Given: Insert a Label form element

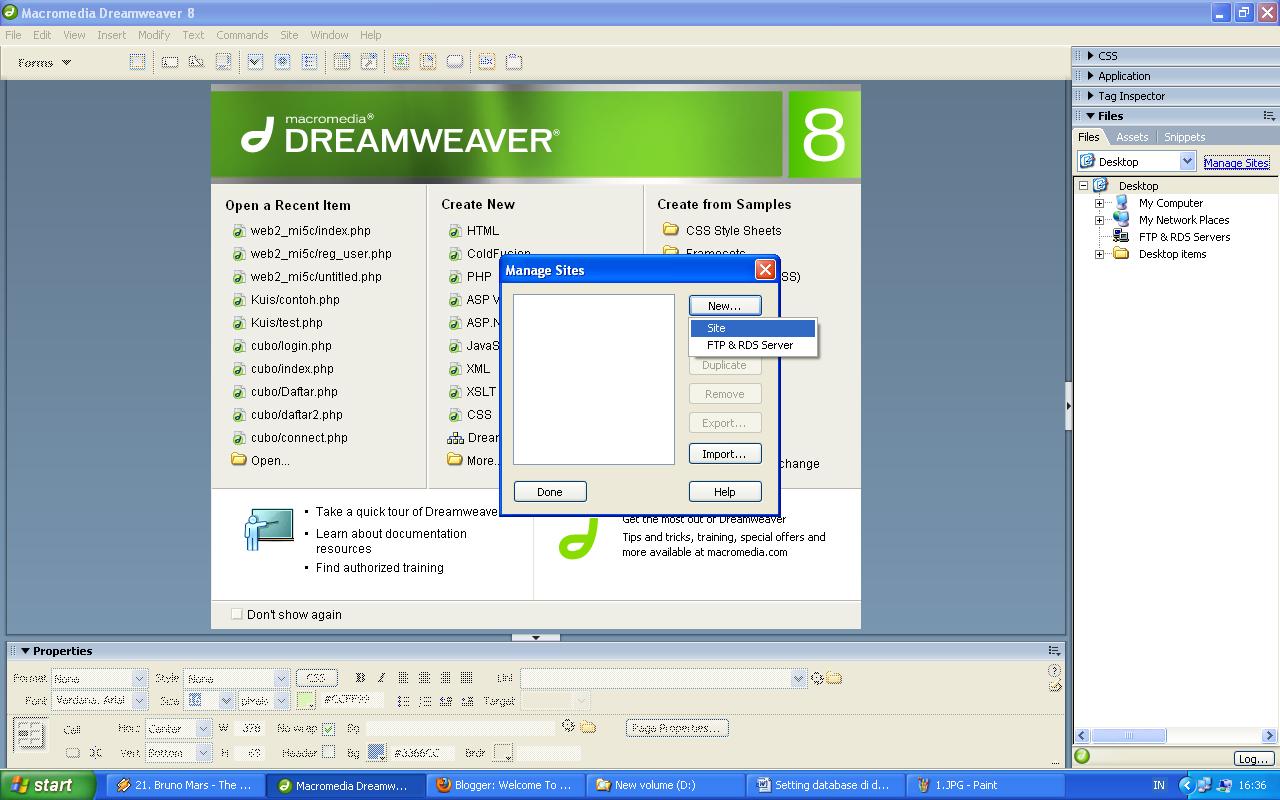Looking at the screenshot, I should pyautogui.click(x=487, y=62).
